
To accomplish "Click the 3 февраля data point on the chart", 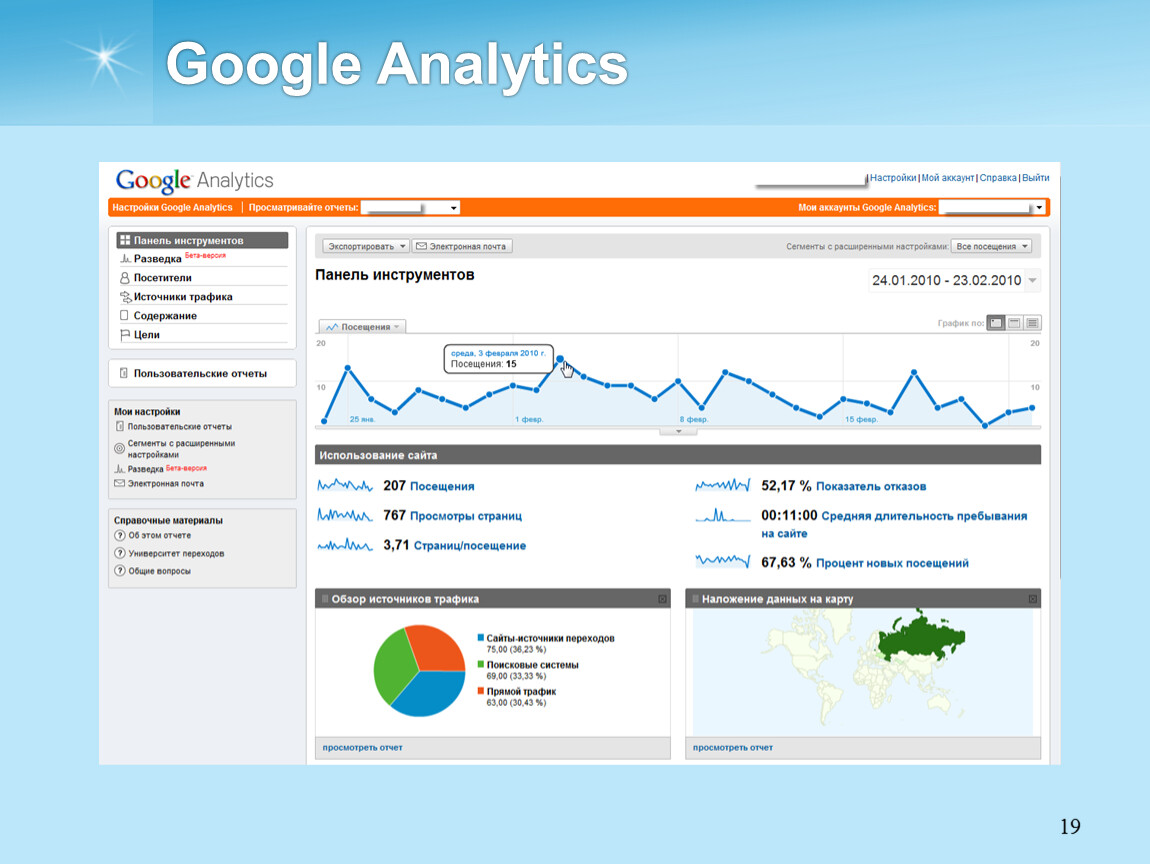I will tap(560, 359).
